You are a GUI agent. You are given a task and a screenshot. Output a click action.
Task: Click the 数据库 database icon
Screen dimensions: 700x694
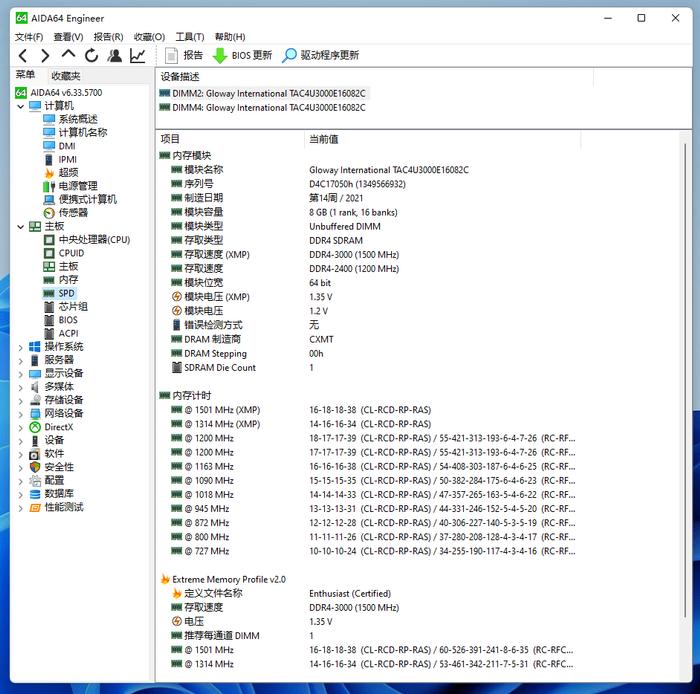34,494
